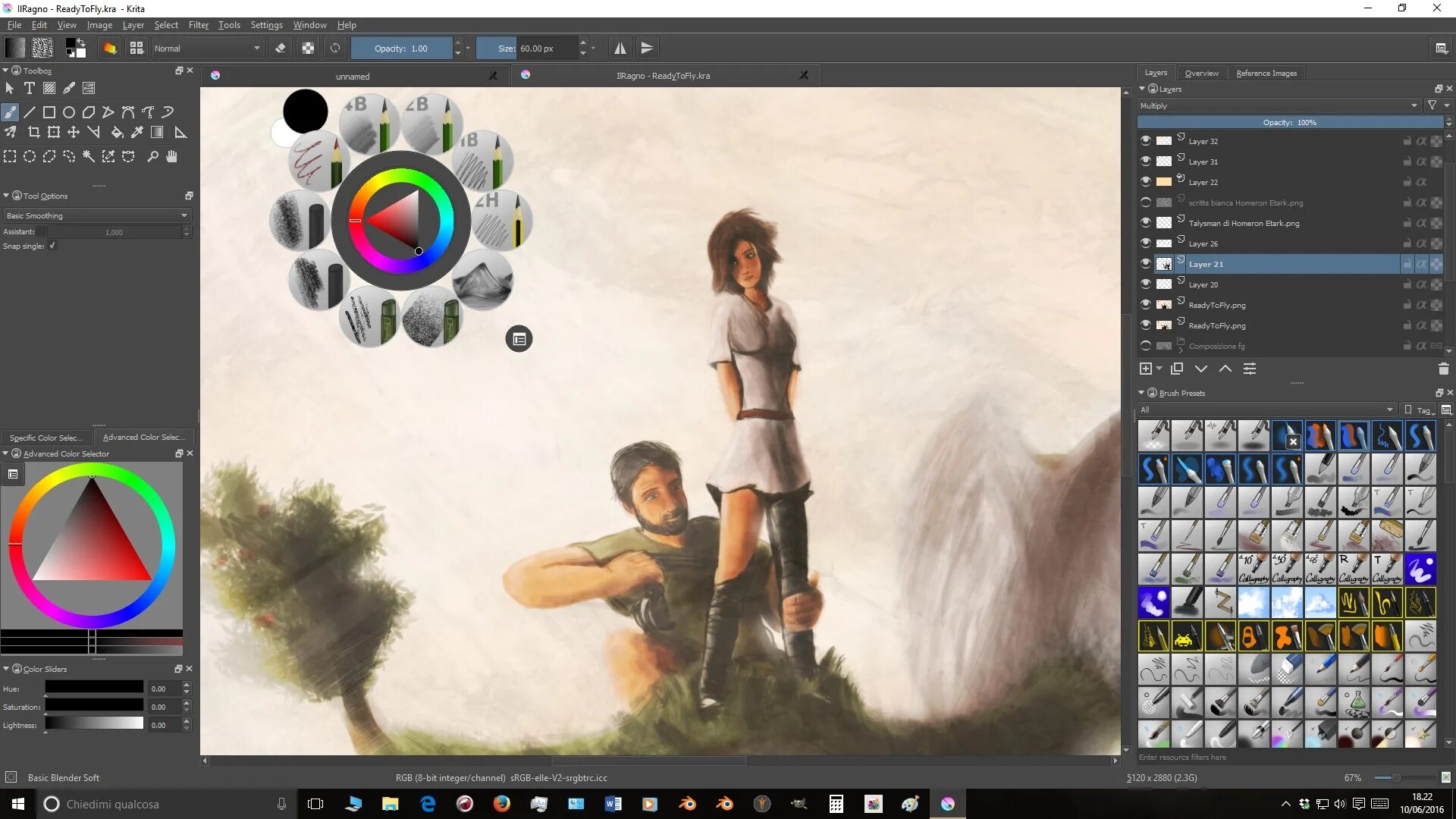Delete layer using trash icon

pos(1443,369)
